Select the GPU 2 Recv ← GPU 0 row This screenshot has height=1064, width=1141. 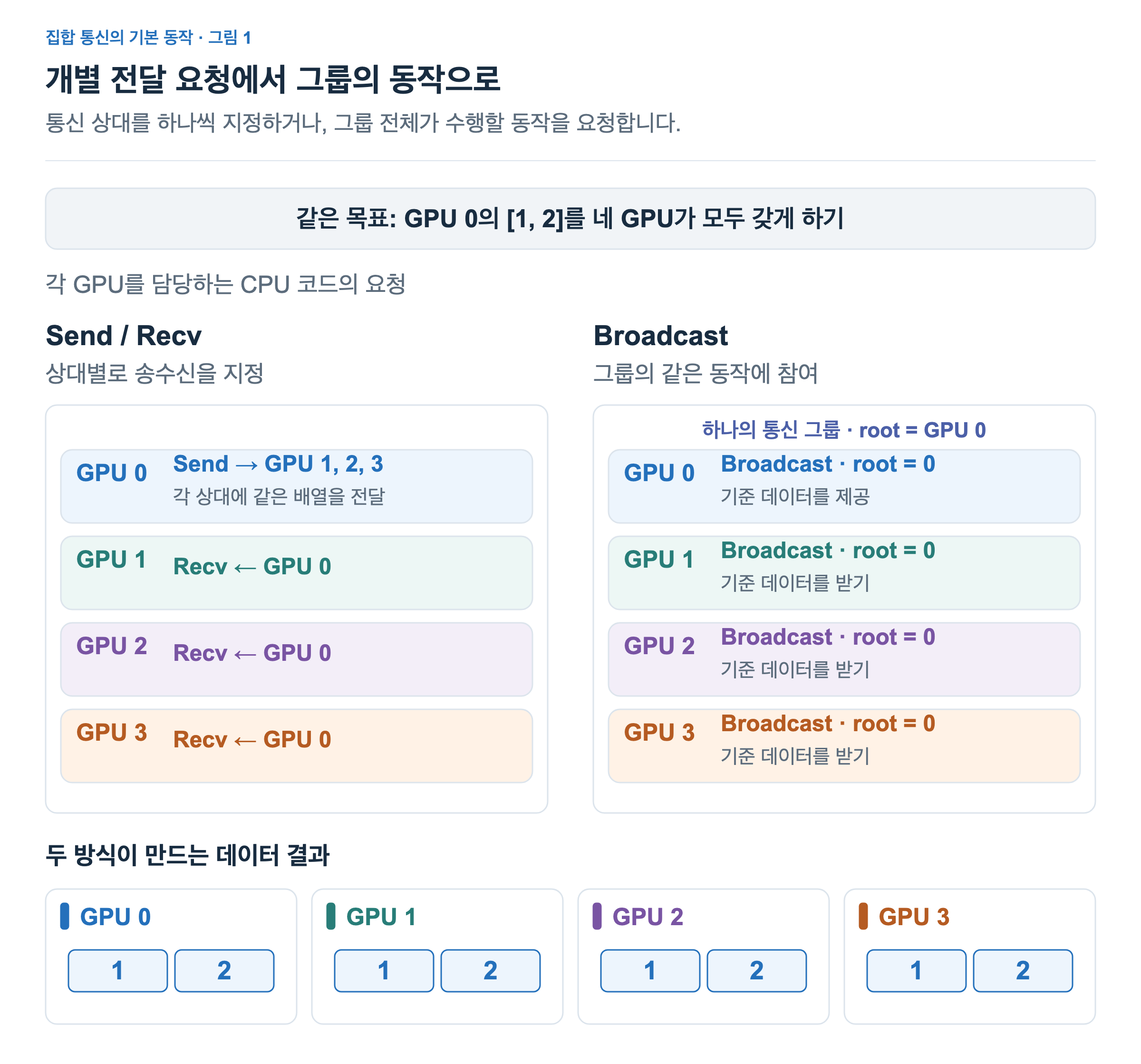click(x=296, y=659)
